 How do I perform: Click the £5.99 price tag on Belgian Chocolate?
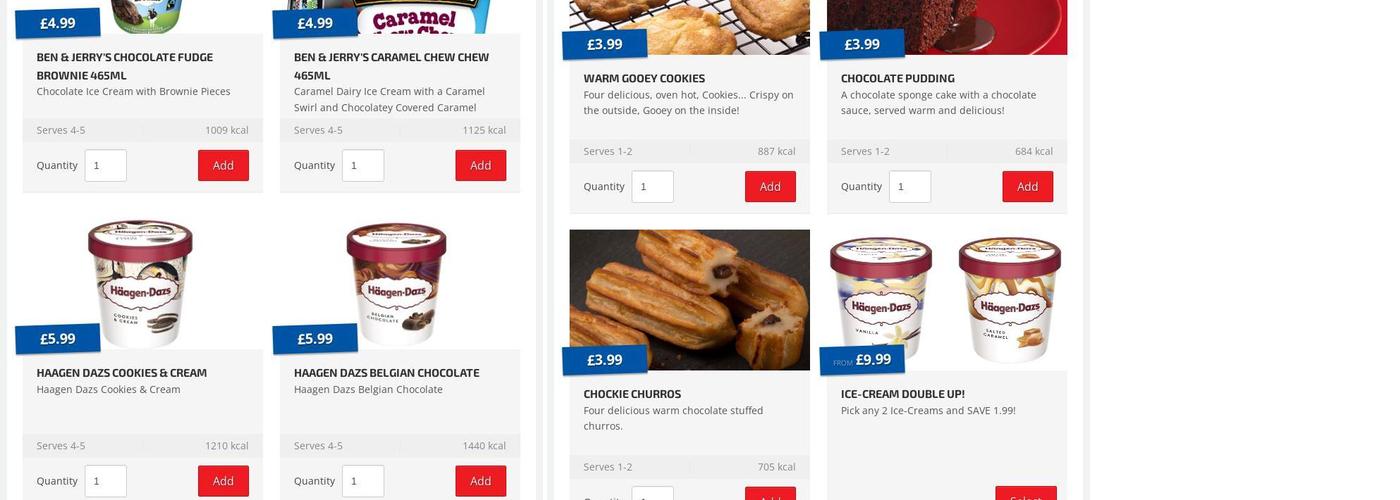click(x=315, y=339)
